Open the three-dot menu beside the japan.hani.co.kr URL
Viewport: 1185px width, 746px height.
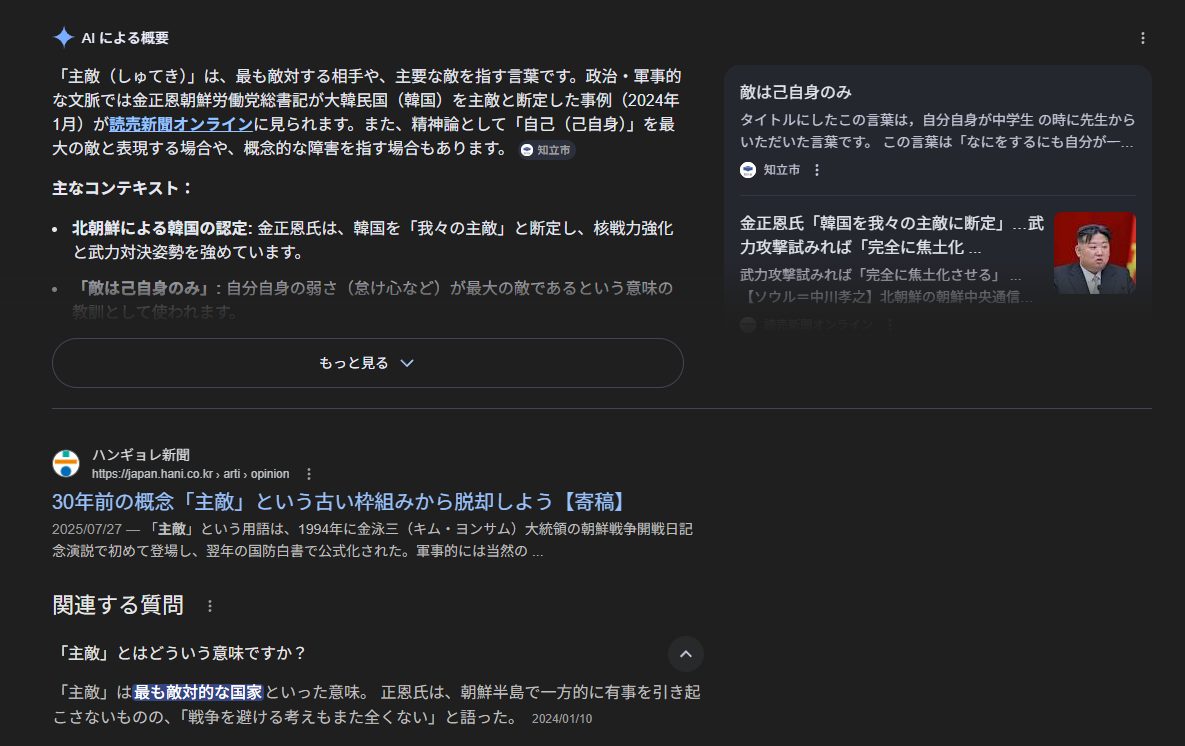[x=309, y=474]
